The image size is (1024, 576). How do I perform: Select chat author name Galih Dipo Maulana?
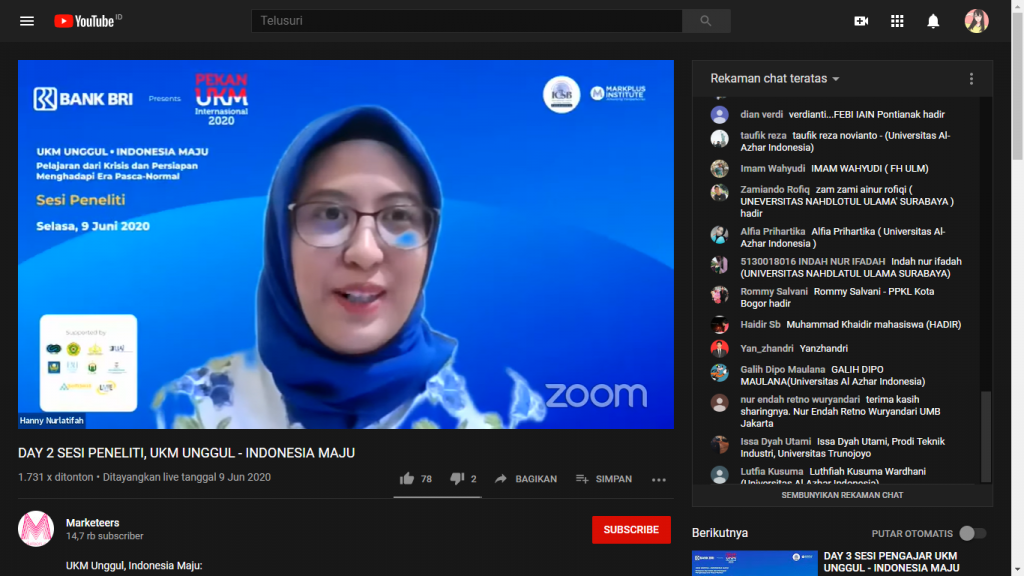click(x=782, y=370)
